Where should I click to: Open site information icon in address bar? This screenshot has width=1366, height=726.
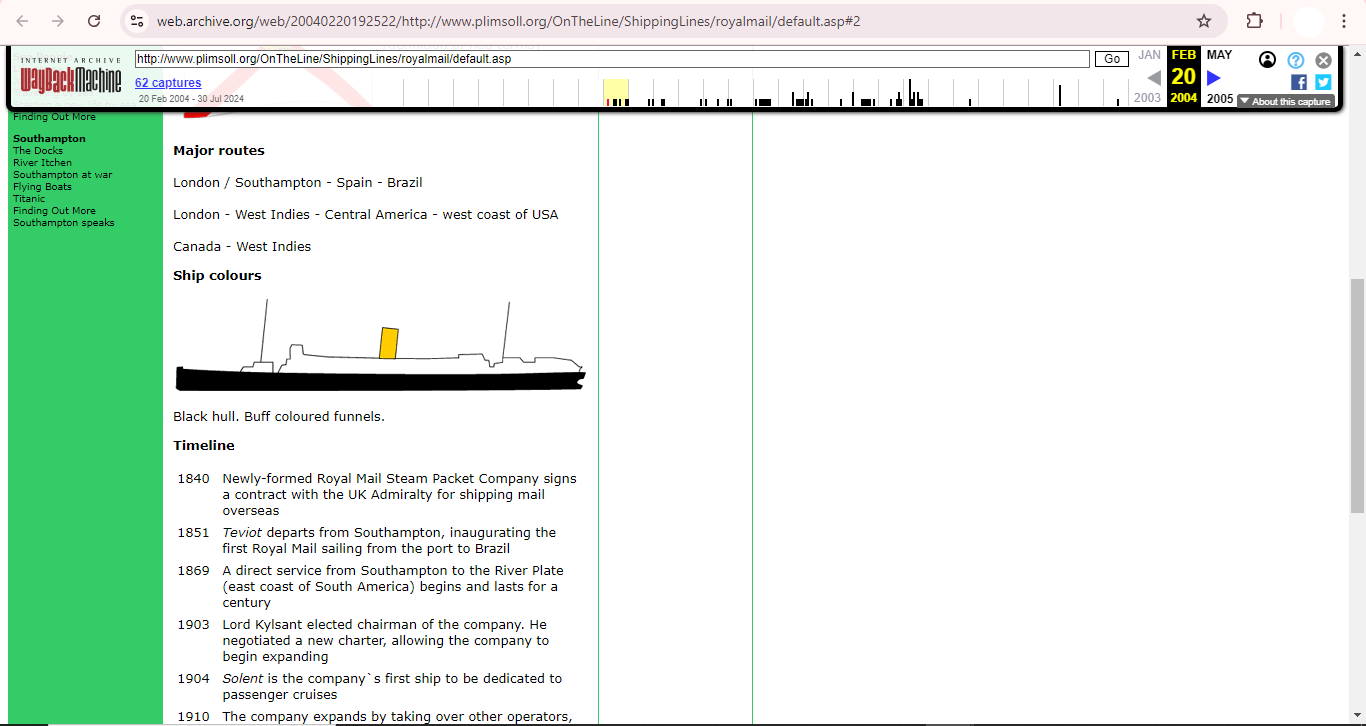click(138, 21)
